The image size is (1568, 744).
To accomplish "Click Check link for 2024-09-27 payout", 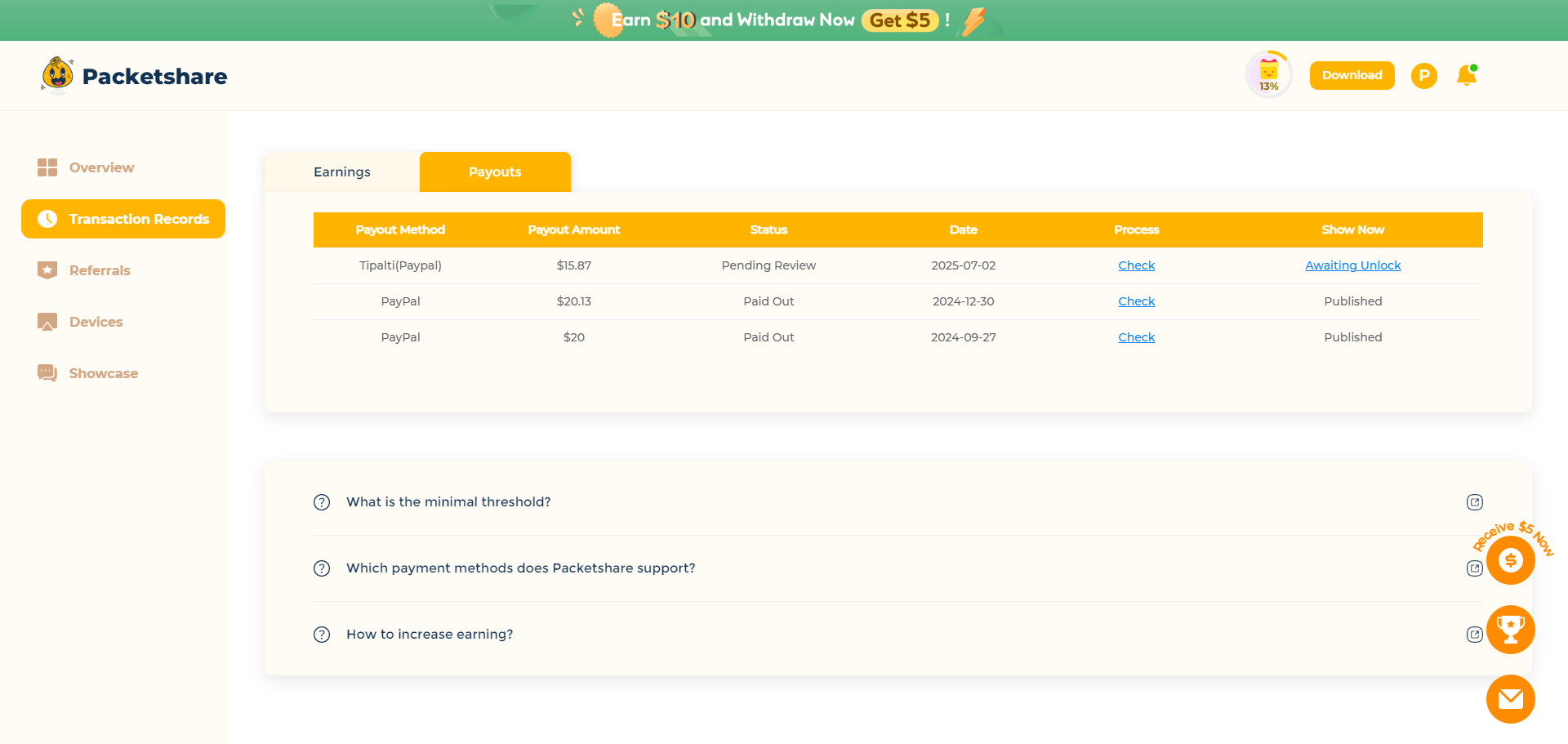I will [x=1136, y=337].
